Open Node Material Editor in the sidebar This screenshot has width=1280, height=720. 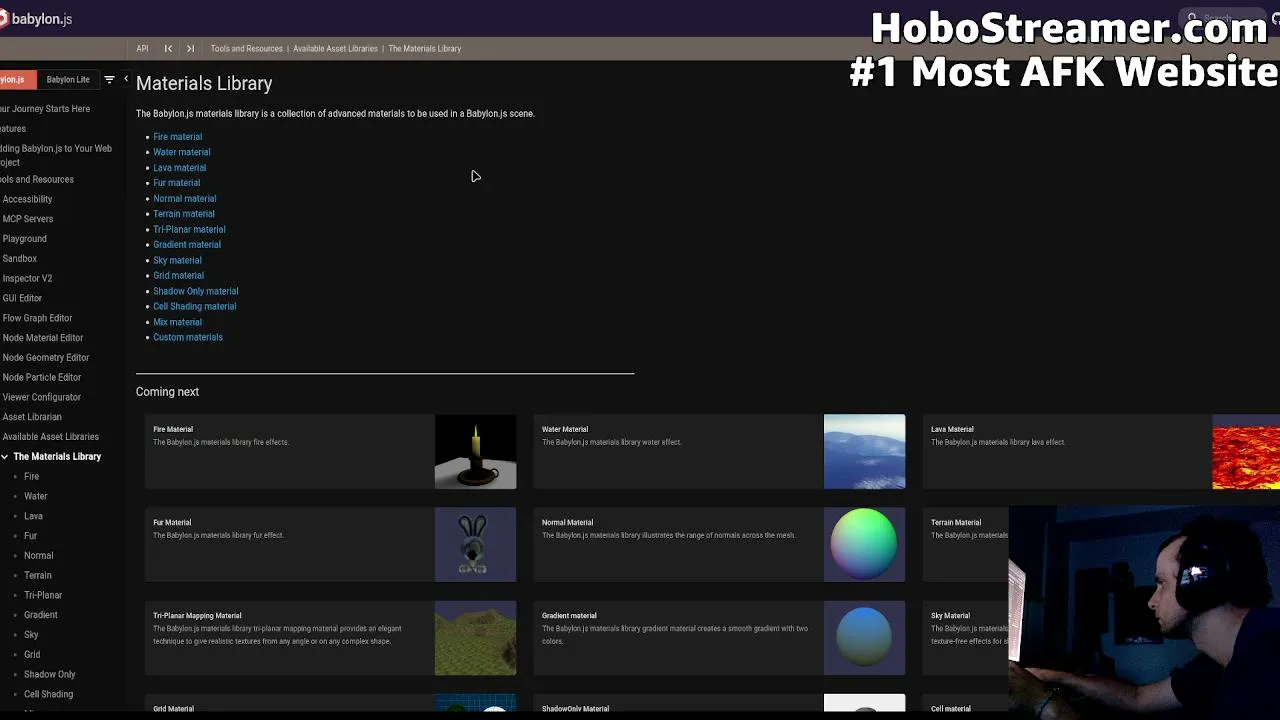click(x=43, y=339)
